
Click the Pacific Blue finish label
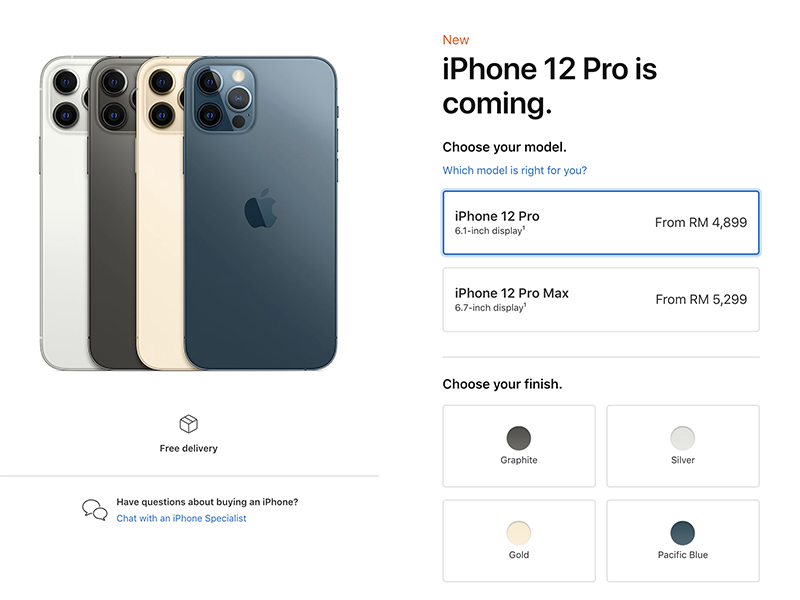(683, 555)
